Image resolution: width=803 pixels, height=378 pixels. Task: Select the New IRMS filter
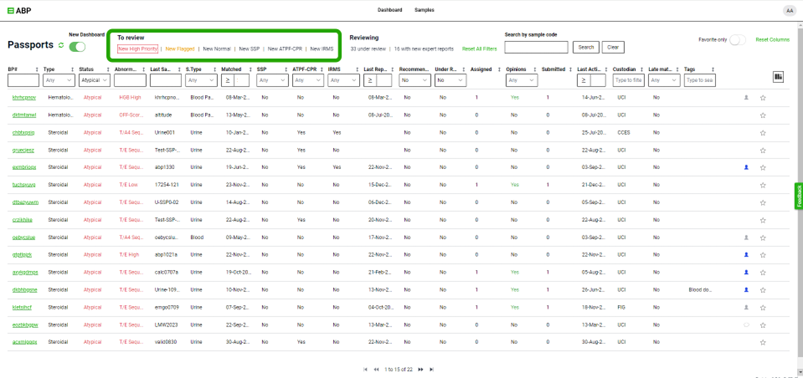[322, 49]
